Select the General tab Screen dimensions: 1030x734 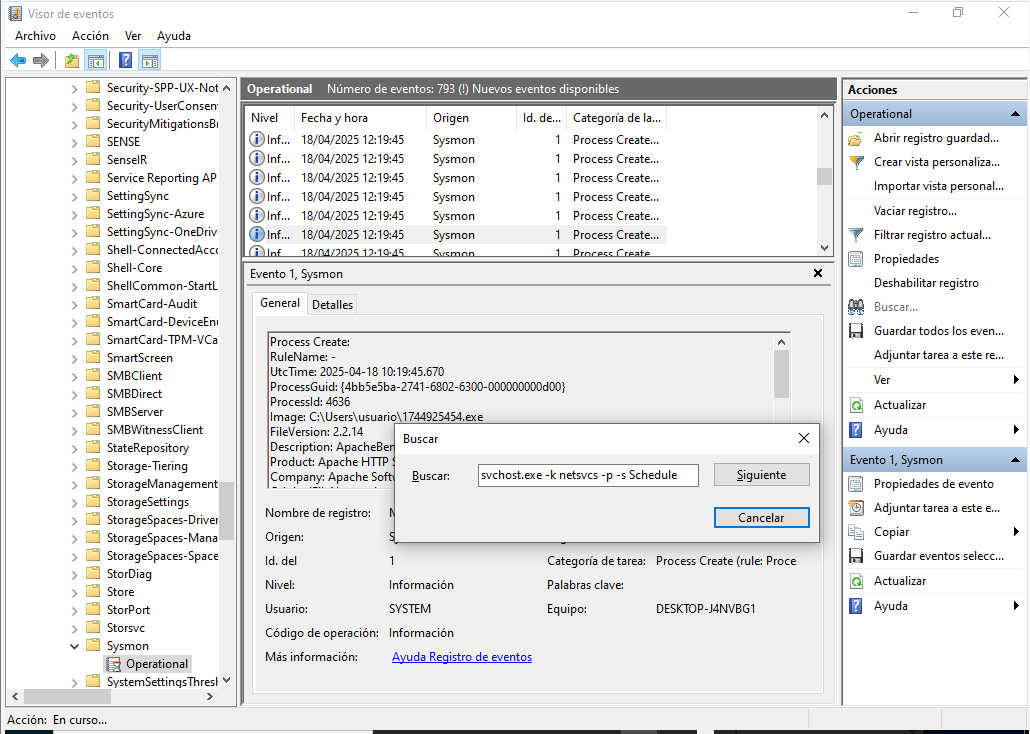click(x=280, y=303)
